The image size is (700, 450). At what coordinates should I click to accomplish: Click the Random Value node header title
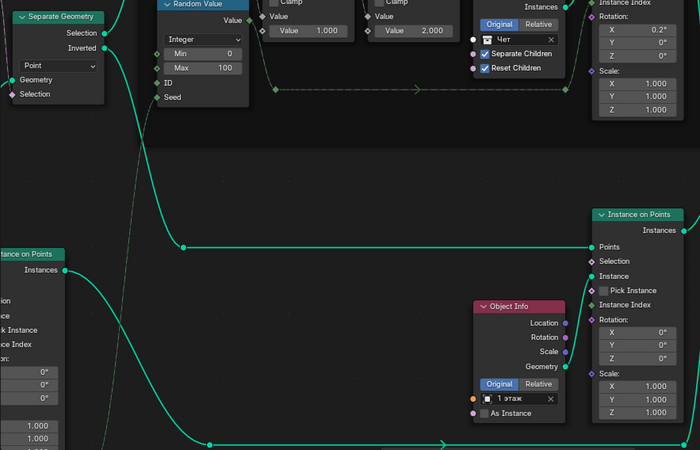(x=198, y=4)
